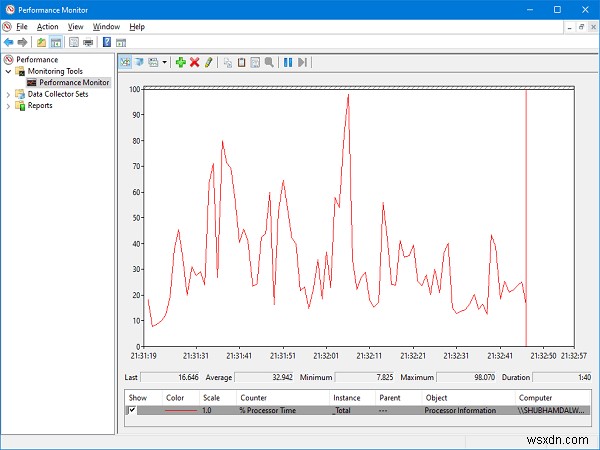Screen dimensions: 600x450
Task: Click the Counter column header
Action: [253, 397]
